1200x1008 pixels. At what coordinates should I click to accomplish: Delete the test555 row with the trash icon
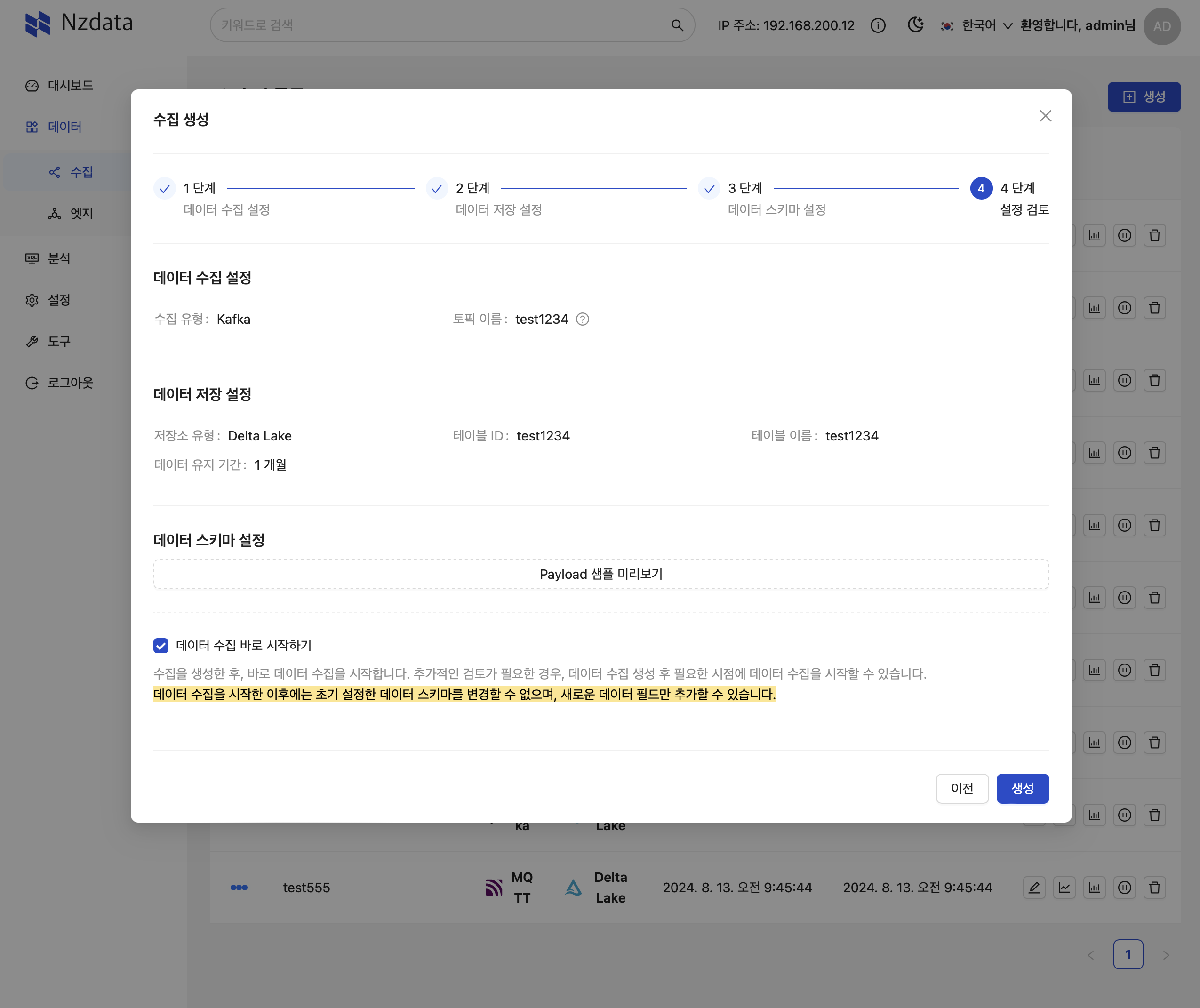click(x=1155, y=888)
